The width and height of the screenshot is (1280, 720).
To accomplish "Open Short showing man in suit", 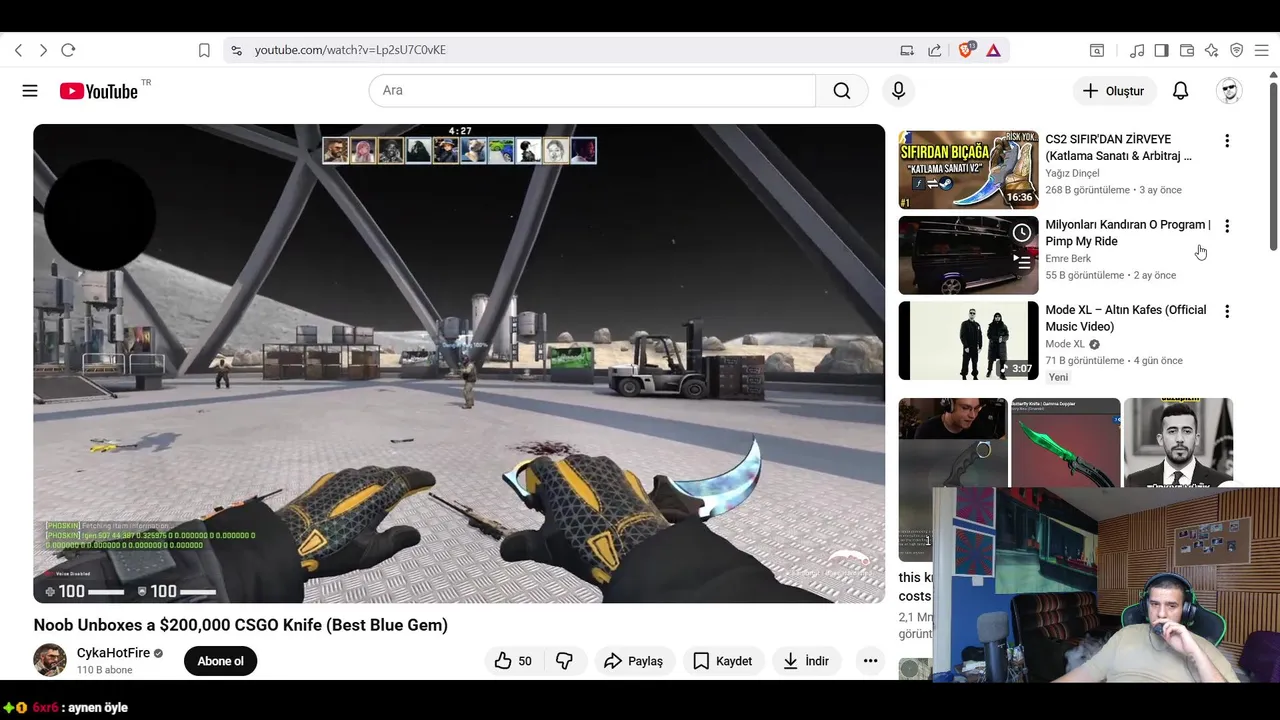I will pyautogui.click(x=1178, y=443).
